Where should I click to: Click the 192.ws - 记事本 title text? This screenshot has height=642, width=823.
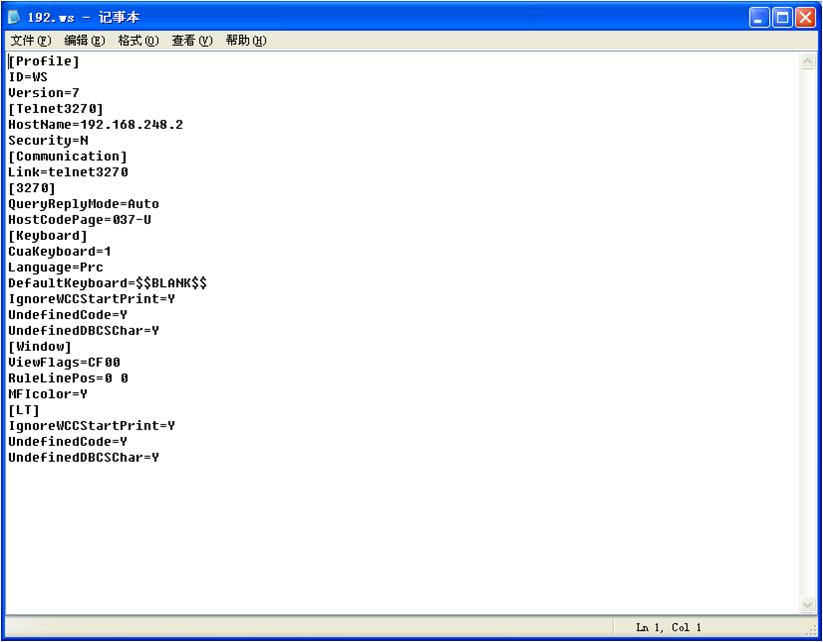pos(83,17)
